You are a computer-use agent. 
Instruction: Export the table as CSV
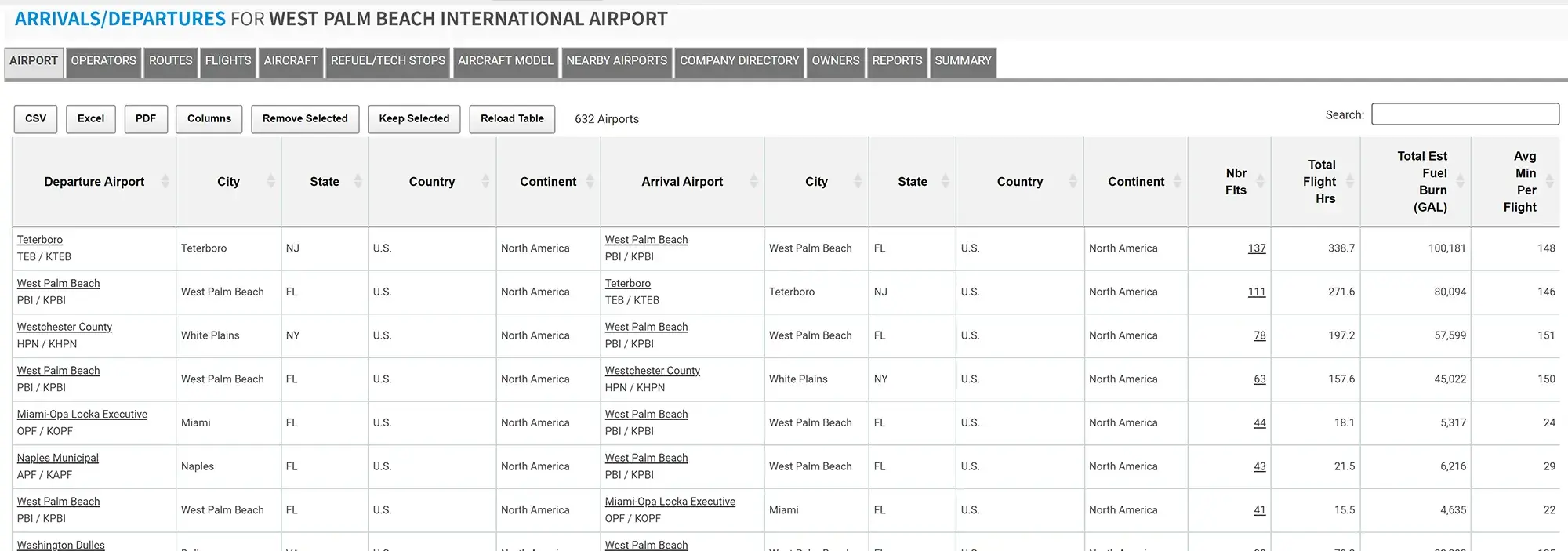(x=35, y=119)
